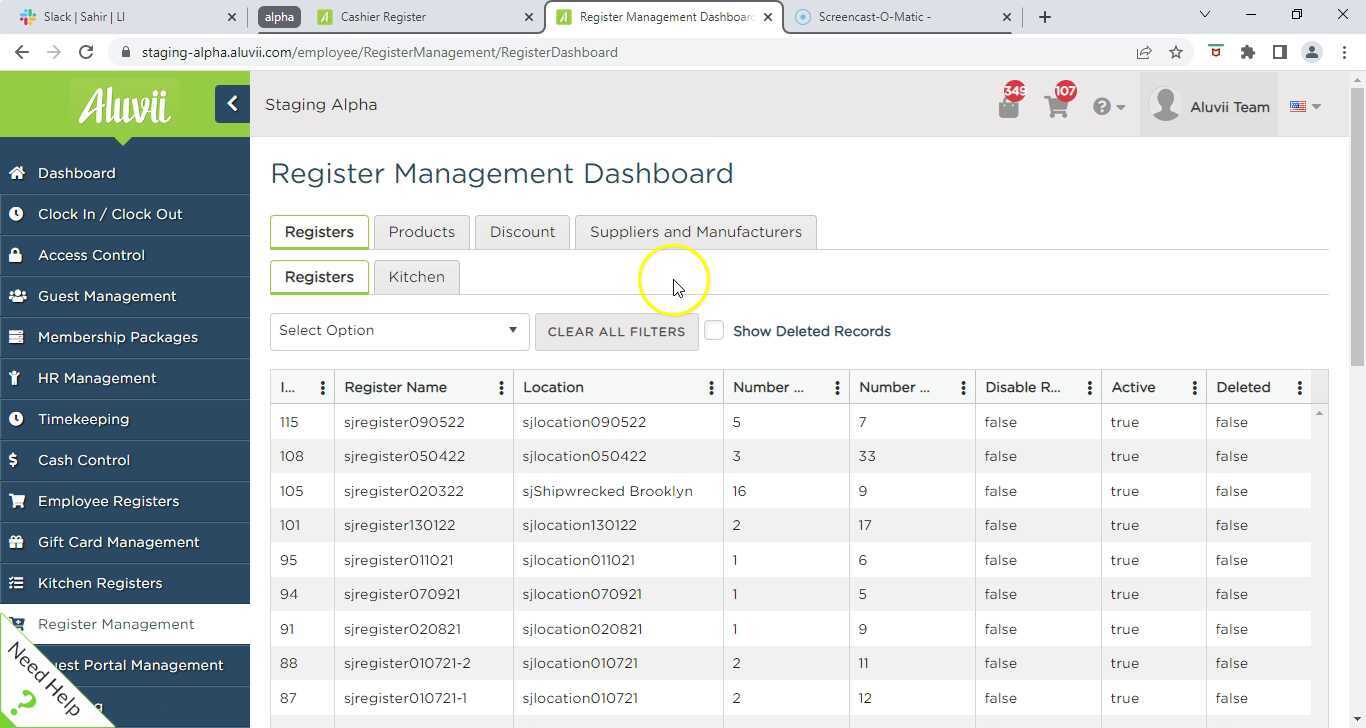Enable Show Deleted Records checkbox
This screenshot has height=728, width=1366.
[714, 331]
